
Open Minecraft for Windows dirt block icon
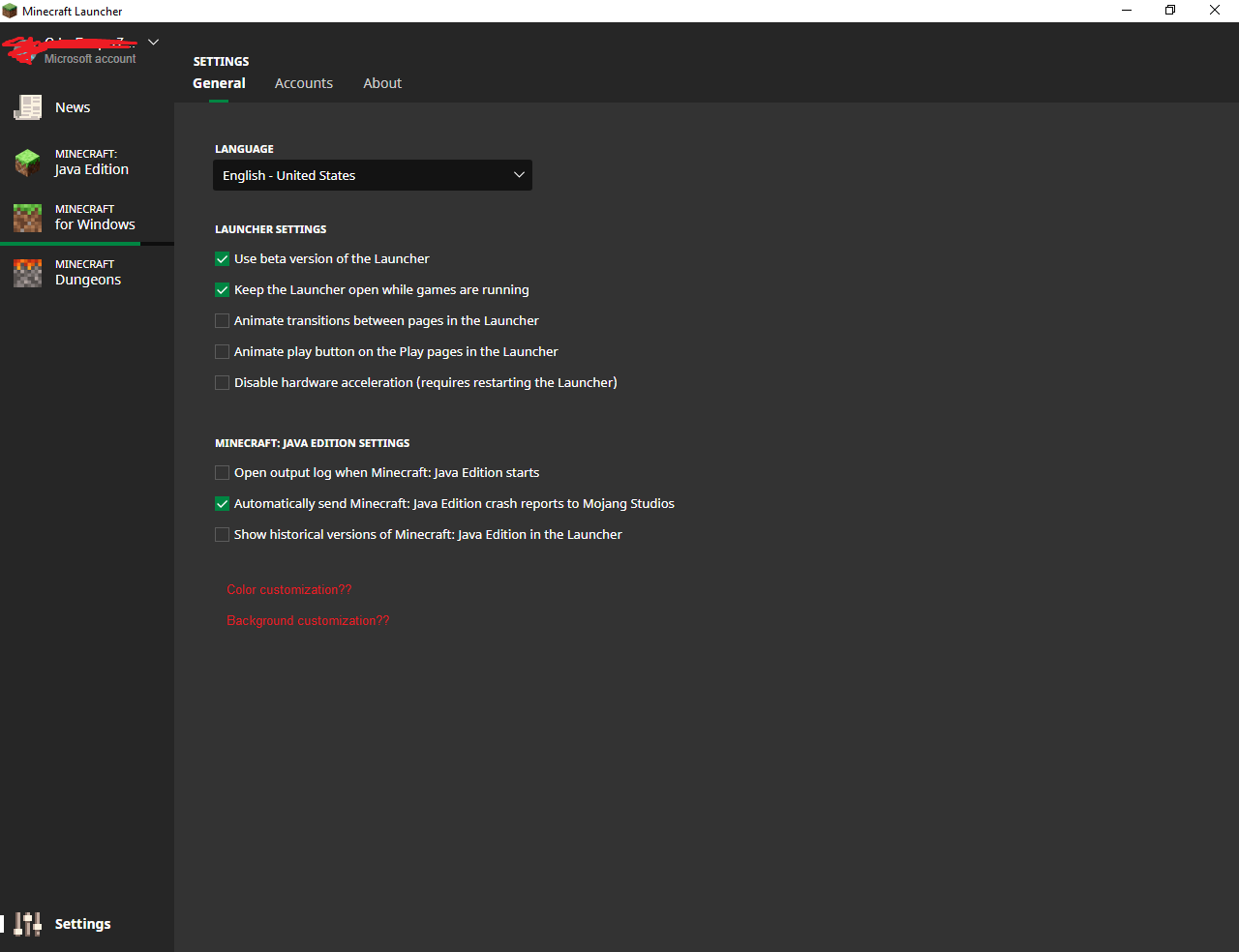point(28,218)
